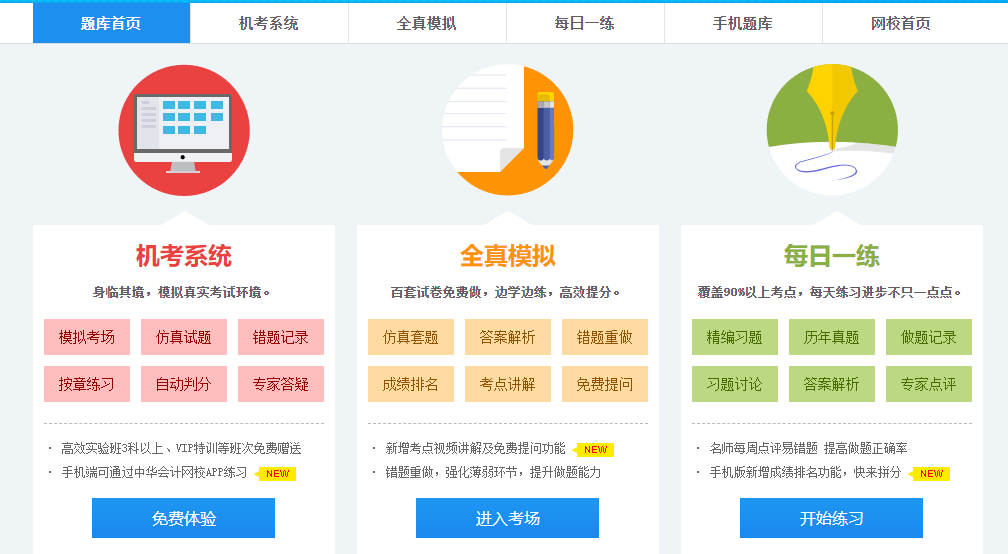1008x554 pixels.
Task: Click the 机考系统 red heading
Action: tap(184, 256)
